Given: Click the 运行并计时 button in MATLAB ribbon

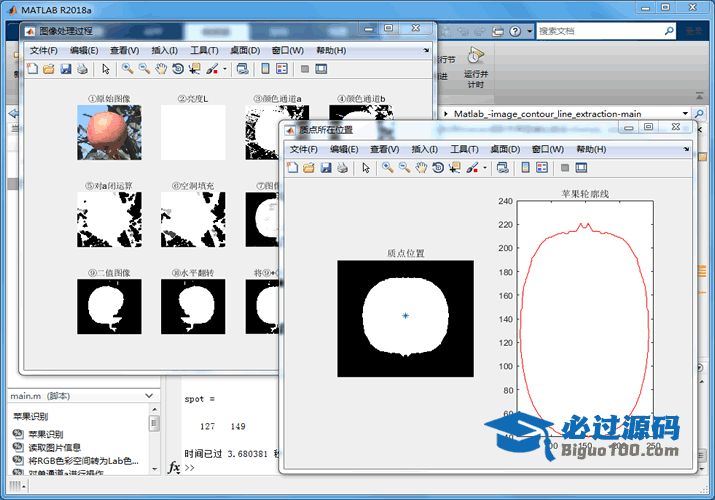Looking at the screenshot, I should click(476, 67).
